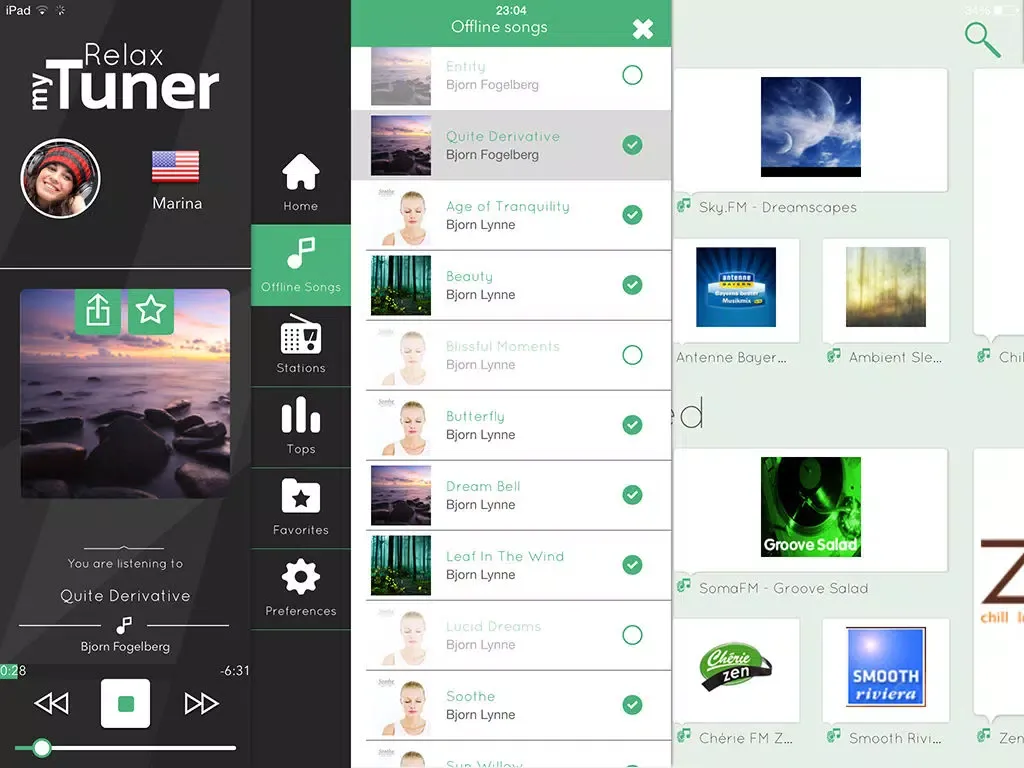The width and height of the screenshot is (1024, 768).
Task: Adjust the volume slider knob
Action: coord(42,748)
